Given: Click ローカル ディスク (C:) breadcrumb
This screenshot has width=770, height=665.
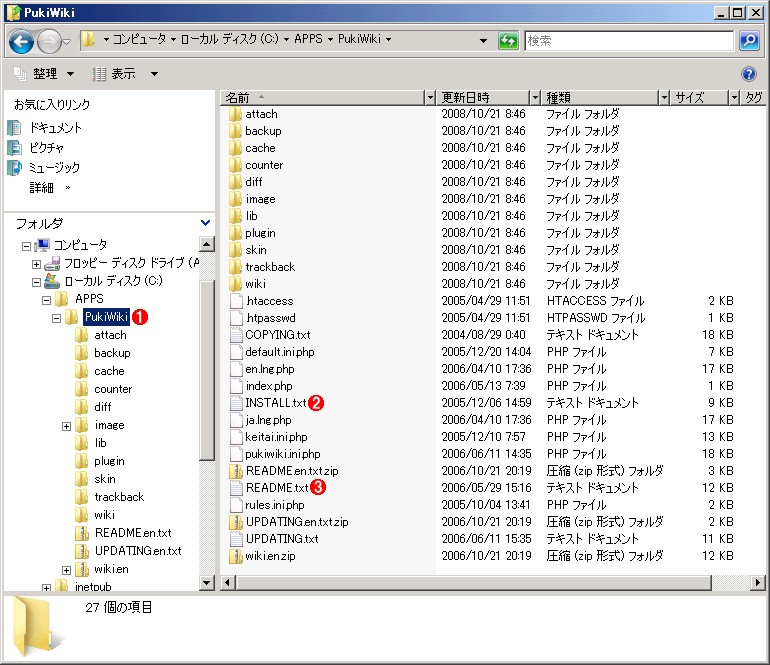Looking at the screenshot, I should (229, 39).
